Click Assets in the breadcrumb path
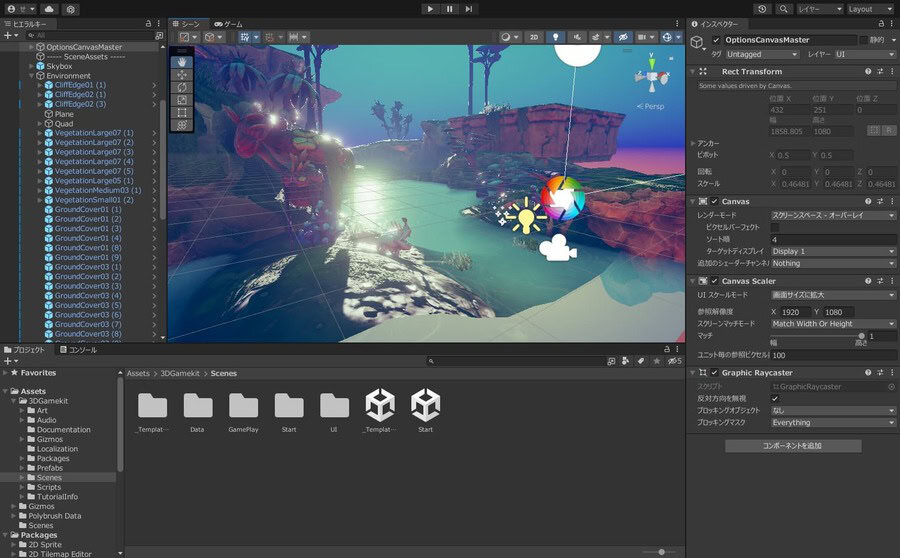 coord(138,373)
